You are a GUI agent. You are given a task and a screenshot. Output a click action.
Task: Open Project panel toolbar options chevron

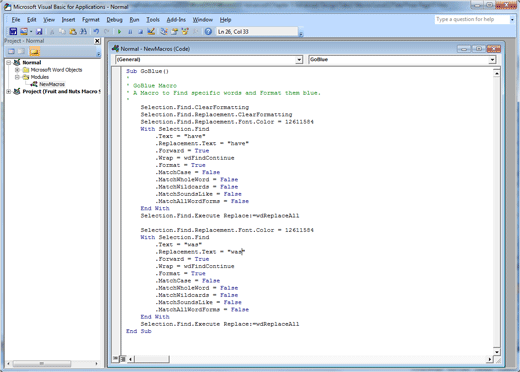(98, 53)
